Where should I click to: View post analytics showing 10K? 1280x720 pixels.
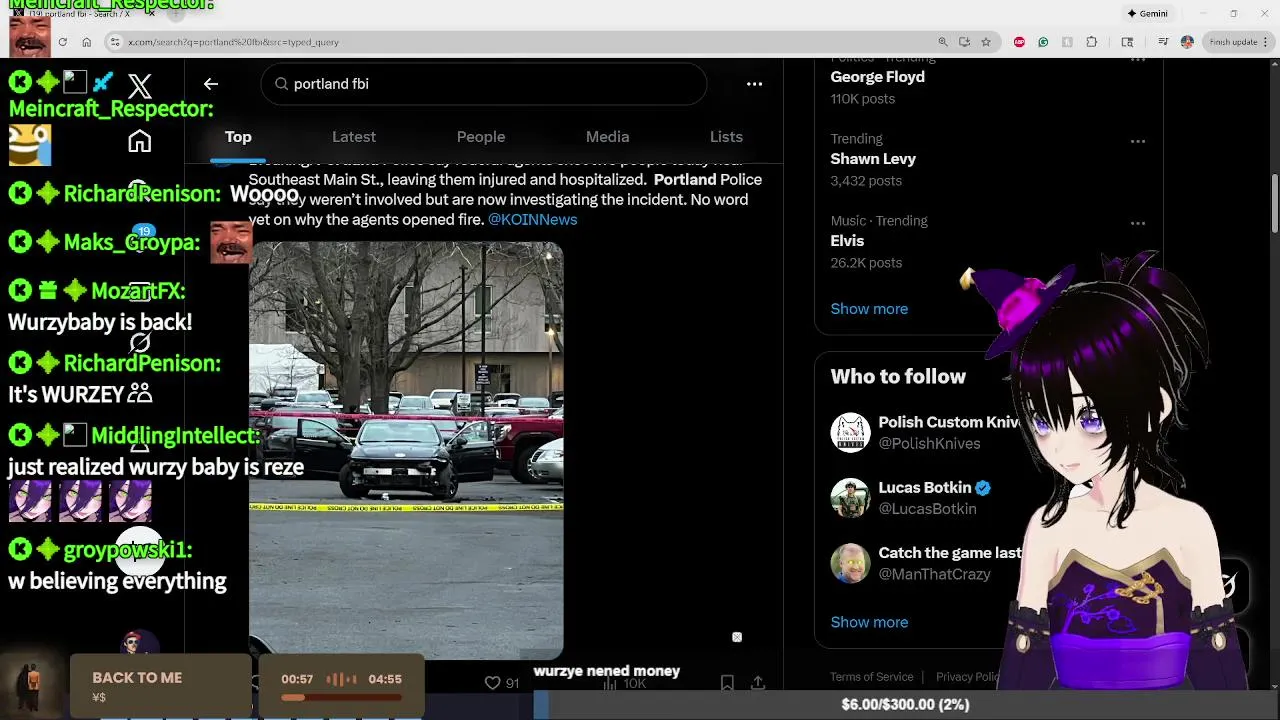[x=626, y=684]
